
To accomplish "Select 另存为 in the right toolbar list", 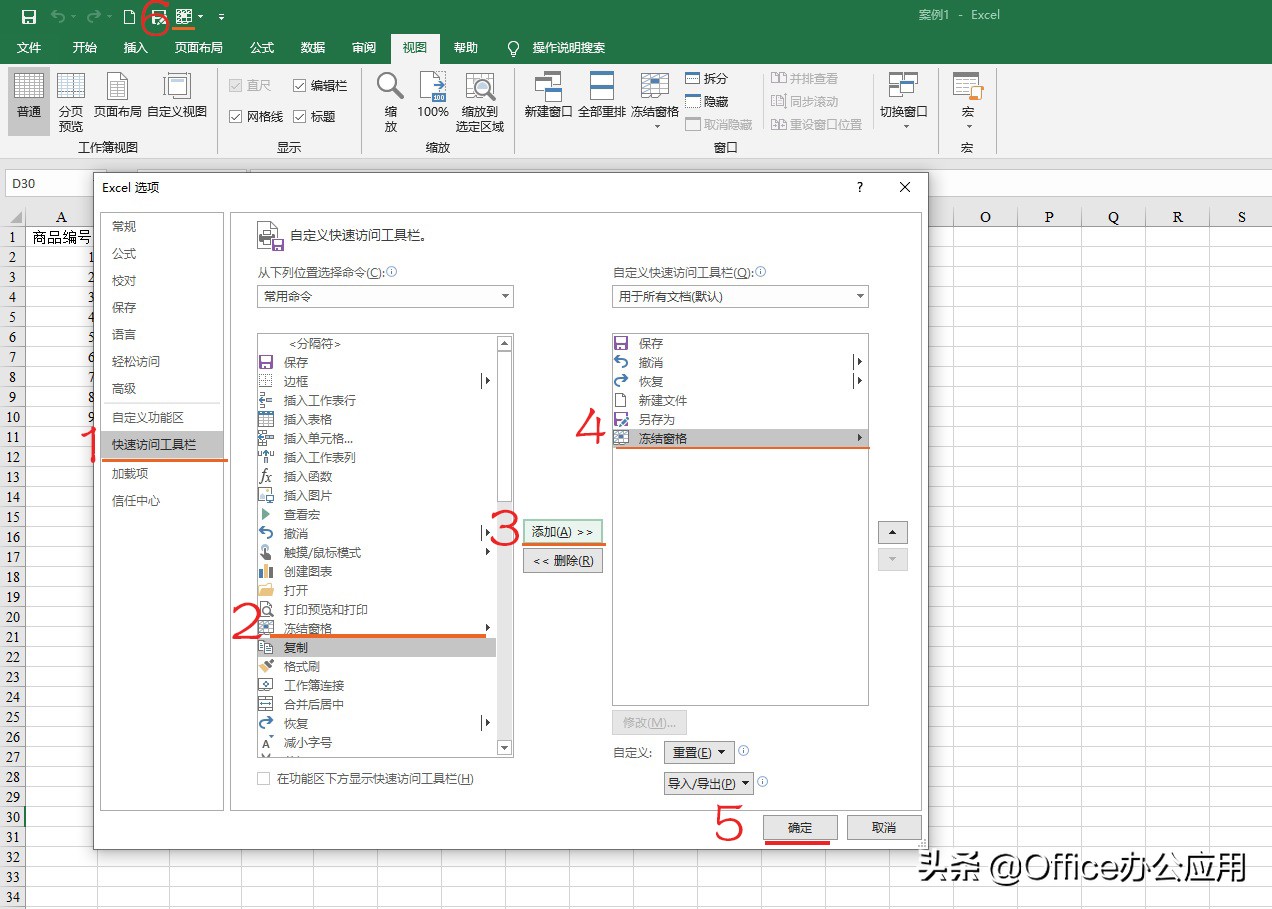I will (x=739, y=419).
